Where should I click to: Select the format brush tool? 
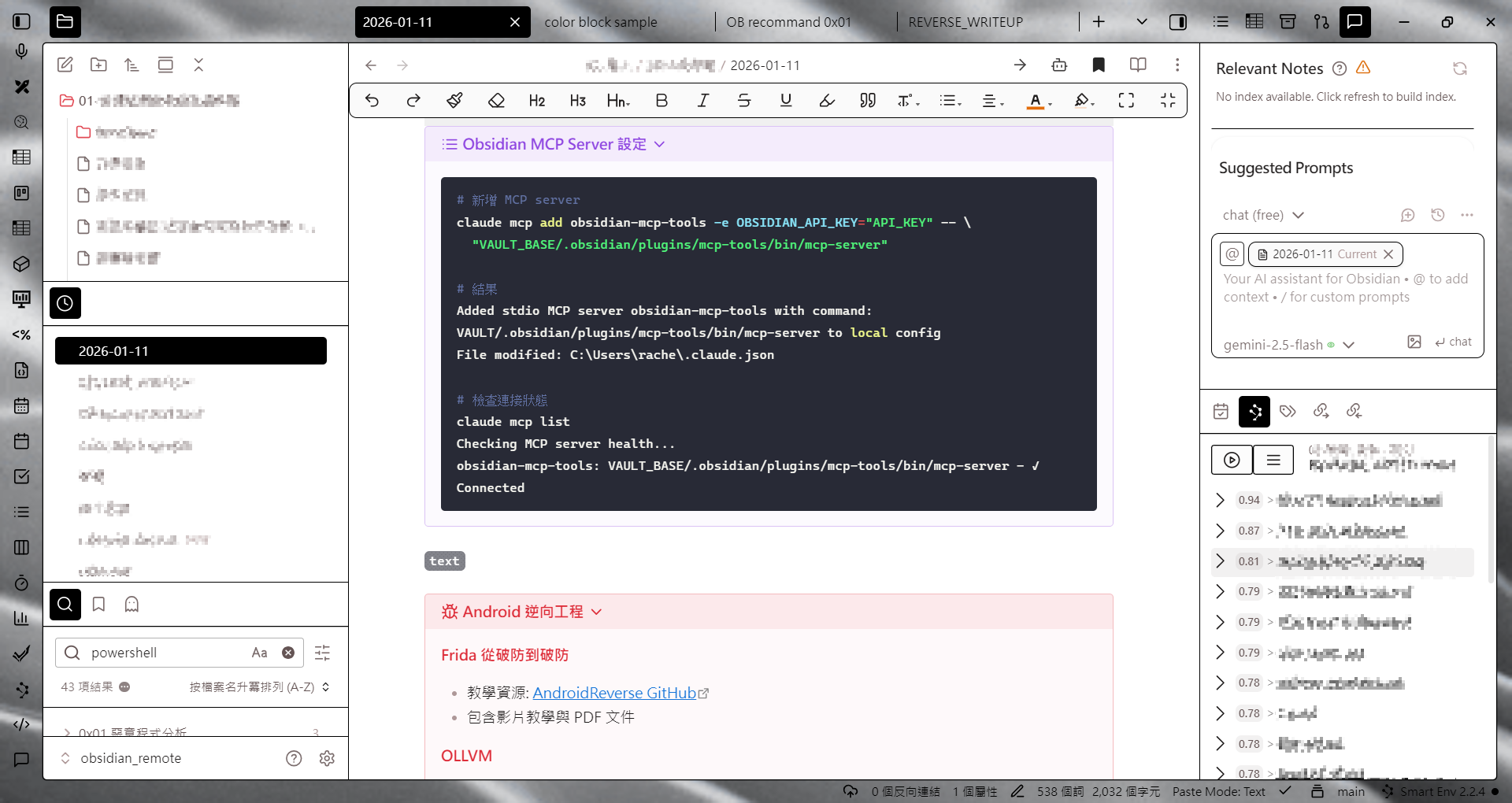[454, 100]
